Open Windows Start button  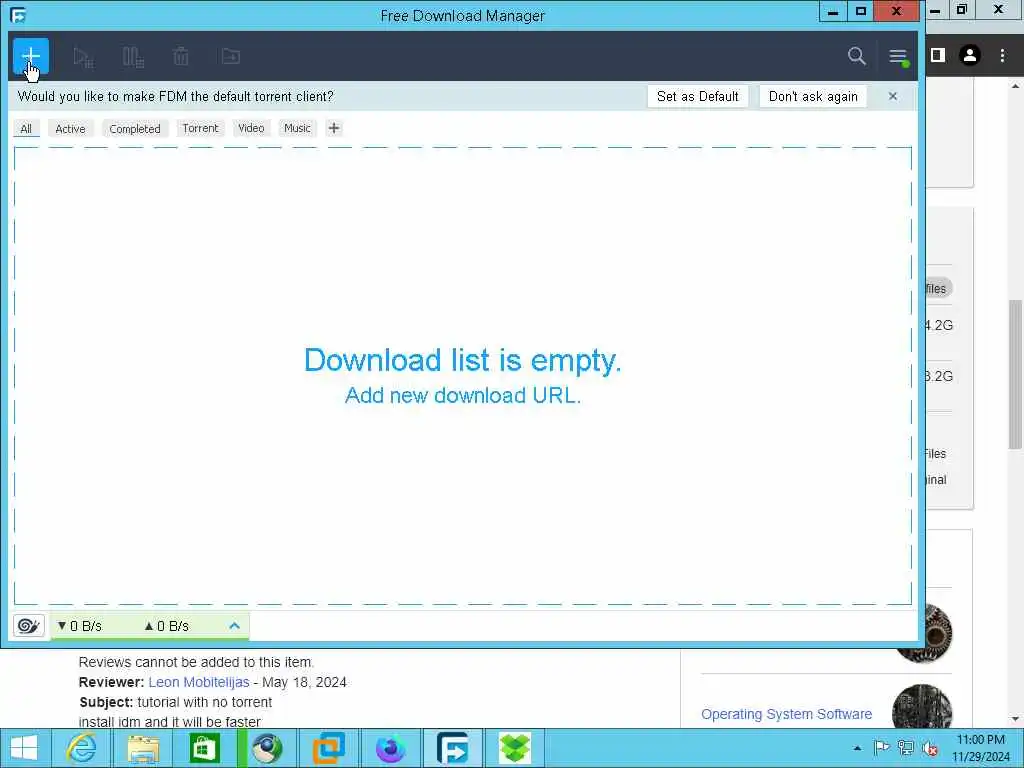(x=24, y=748)
